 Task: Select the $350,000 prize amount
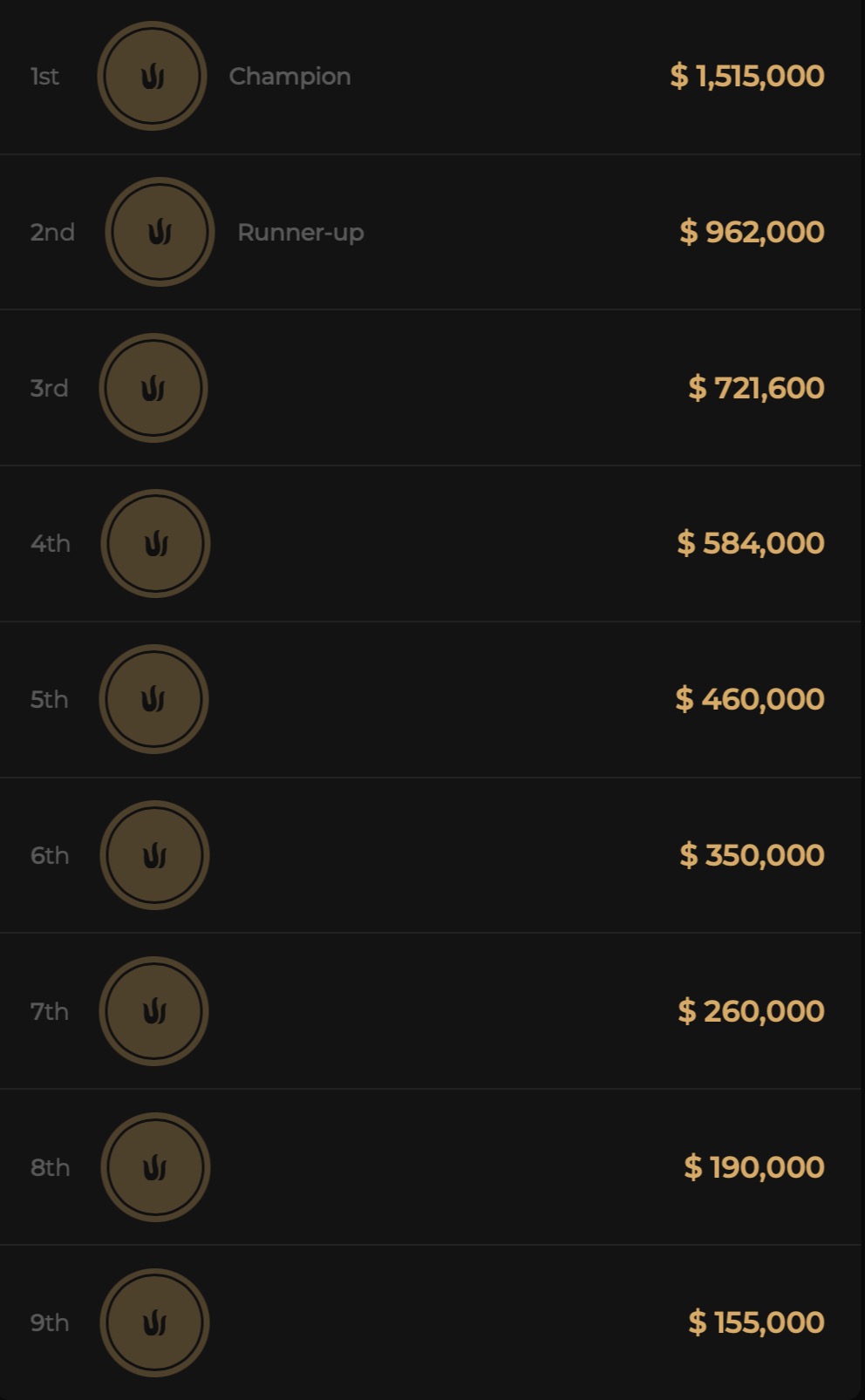[752, 855]
